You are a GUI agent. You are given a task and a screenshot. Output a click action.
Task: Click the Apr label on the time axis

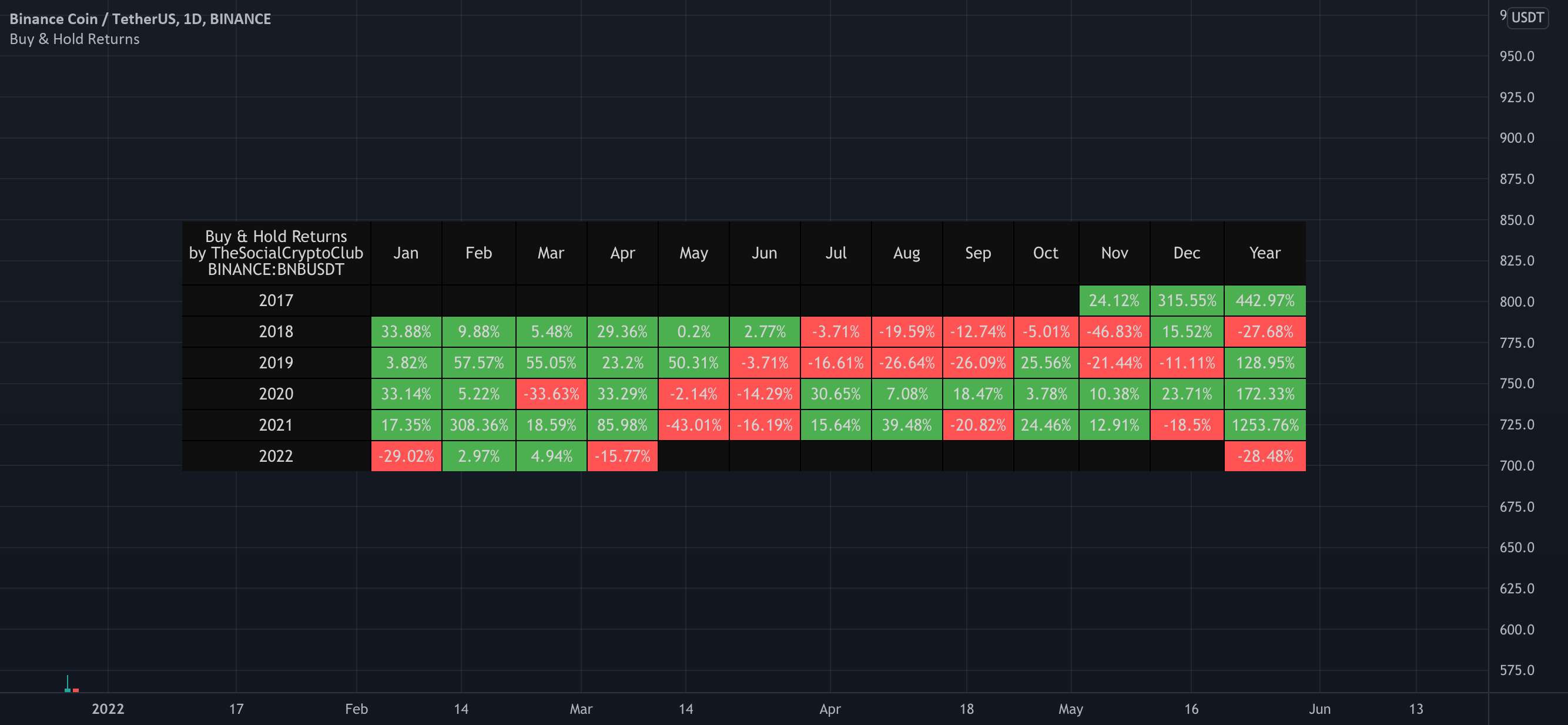(830, 709)
